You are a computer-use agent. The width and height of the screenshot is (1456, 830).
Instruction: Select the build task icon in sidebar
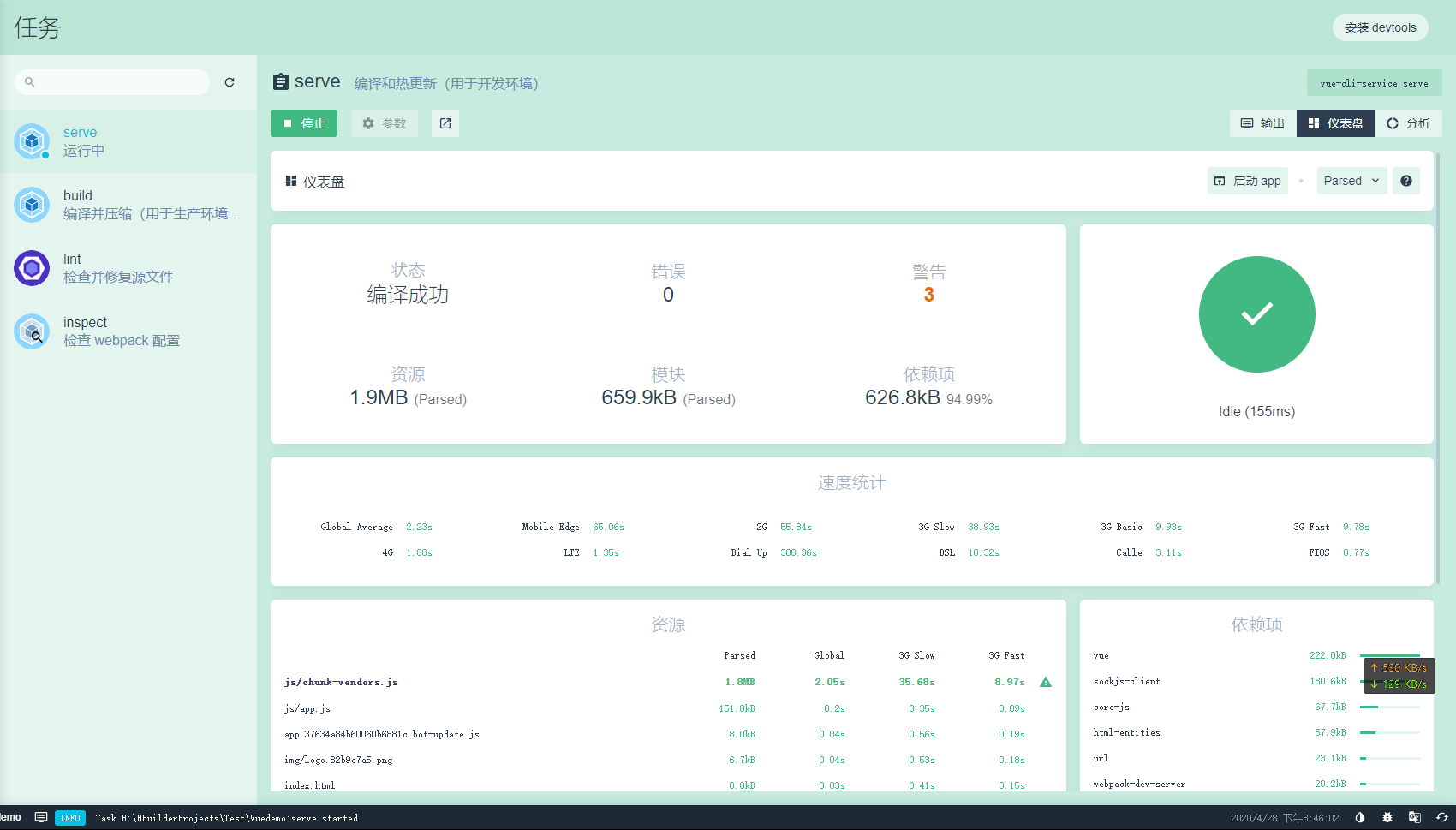(32, 205)
